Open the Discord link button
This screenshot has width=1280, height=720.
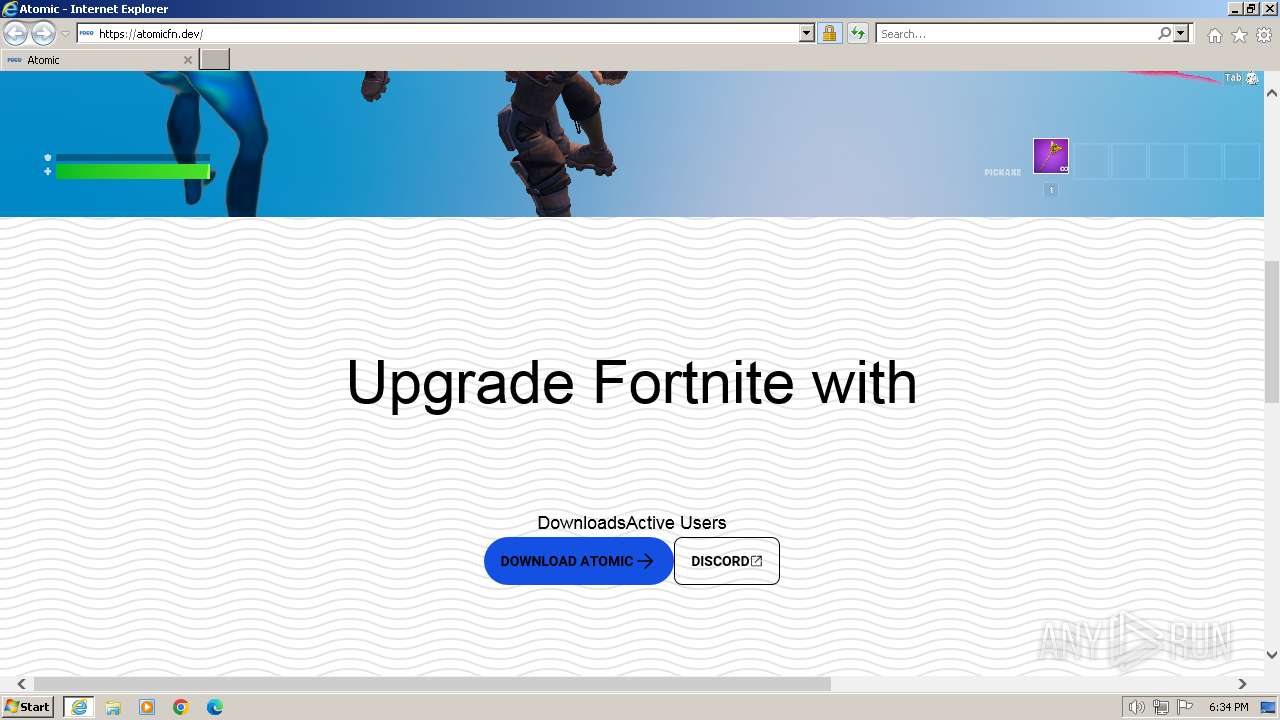coord(727,561)
